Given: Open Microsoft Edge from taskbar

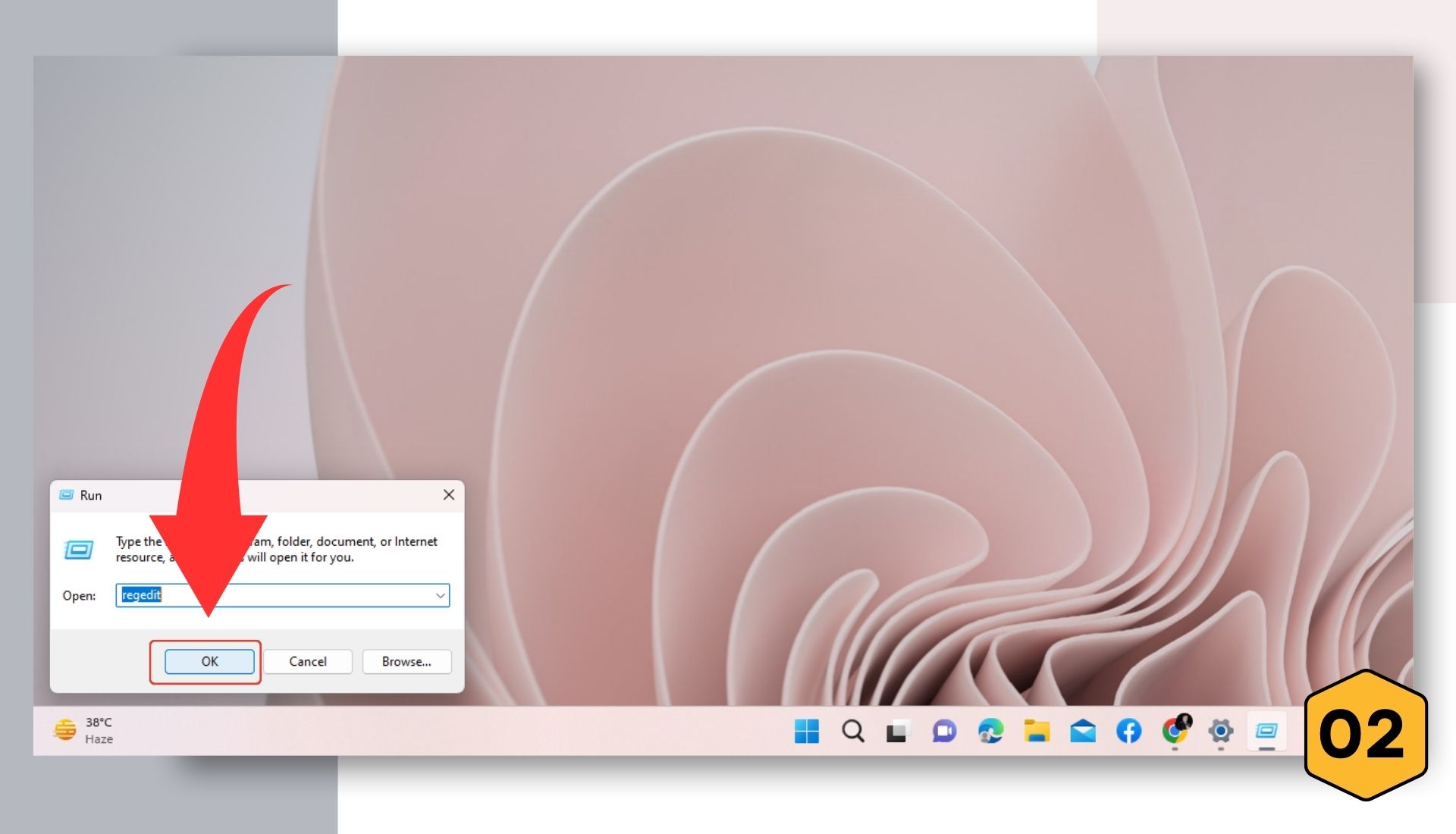Looking at the screenshot, I should tap(990, 731).
